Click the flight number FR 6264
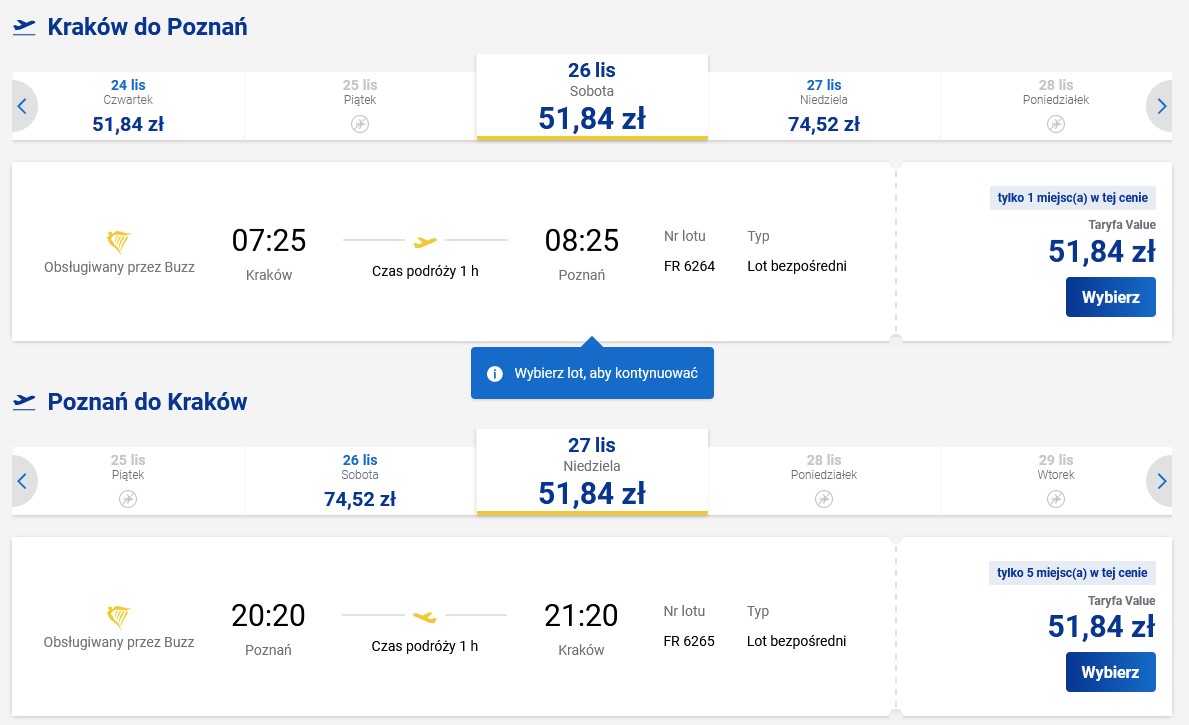The image size is (1189, 725). [689, 266]
